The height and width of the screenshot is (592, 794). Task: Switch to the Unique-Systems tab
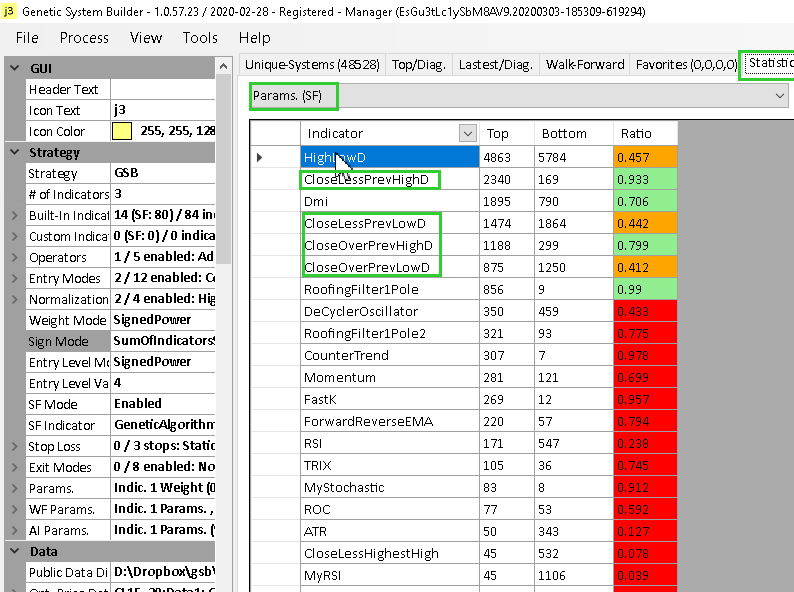click(312, 65)
